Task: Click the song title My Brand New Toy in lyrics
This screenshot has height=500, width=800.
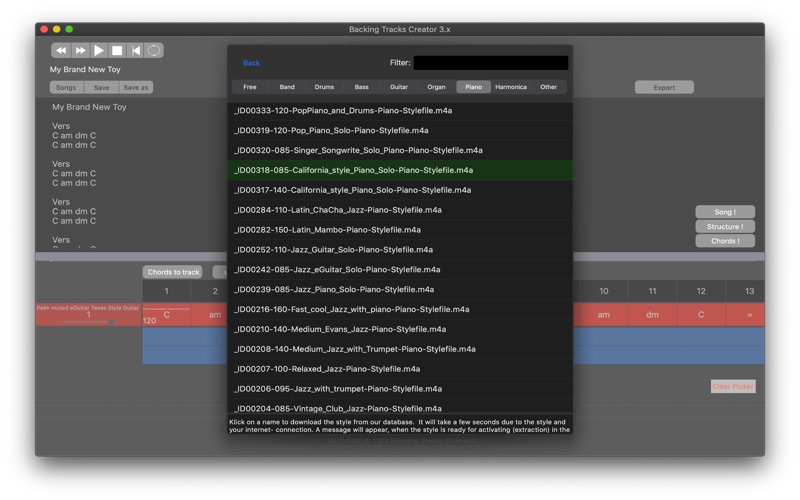Action: click(x=89, y=107)
